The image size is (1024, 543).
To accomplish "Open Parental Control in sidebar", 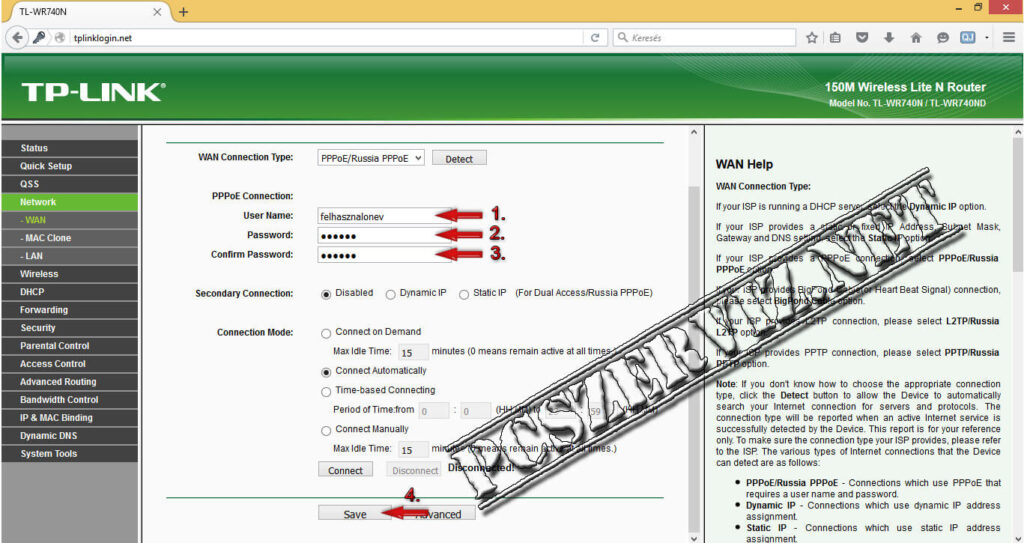I will [x=70, y=346].
